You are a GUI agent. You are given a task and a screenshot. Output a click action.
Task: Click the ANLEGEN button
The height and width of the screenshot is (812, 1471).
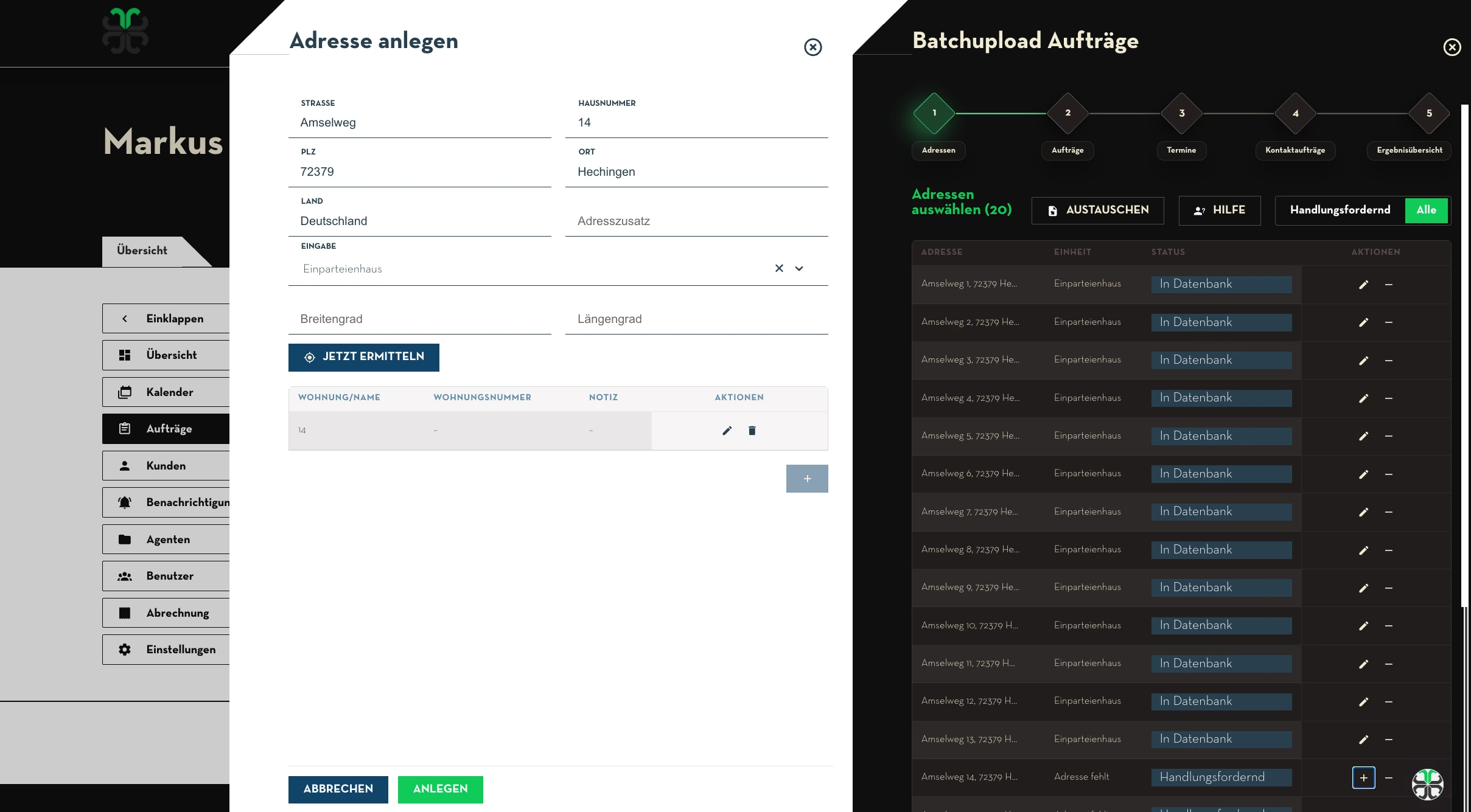click(x=440, y=789)
